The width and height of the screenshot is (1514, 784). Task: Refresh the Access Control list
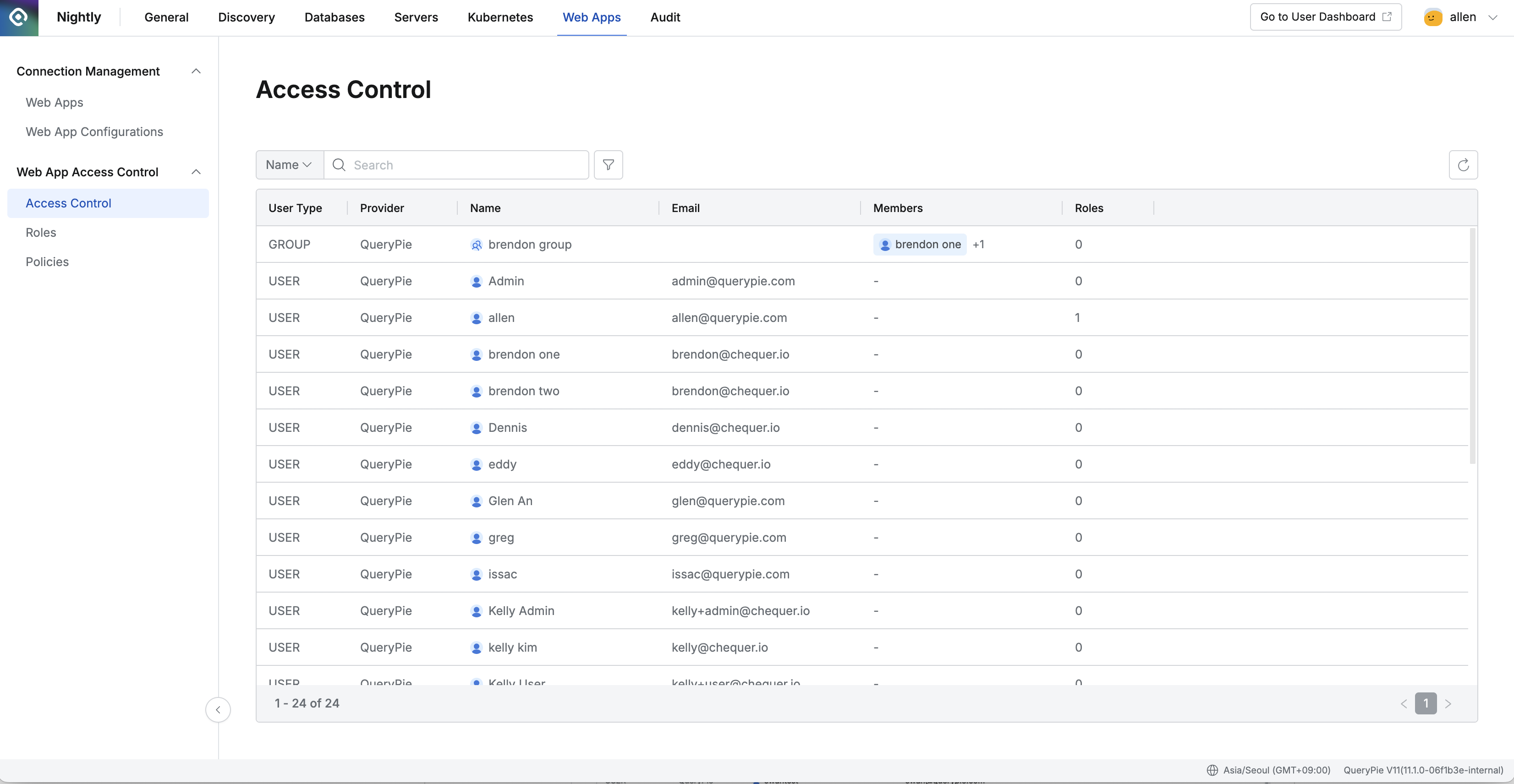point(1464,164)
